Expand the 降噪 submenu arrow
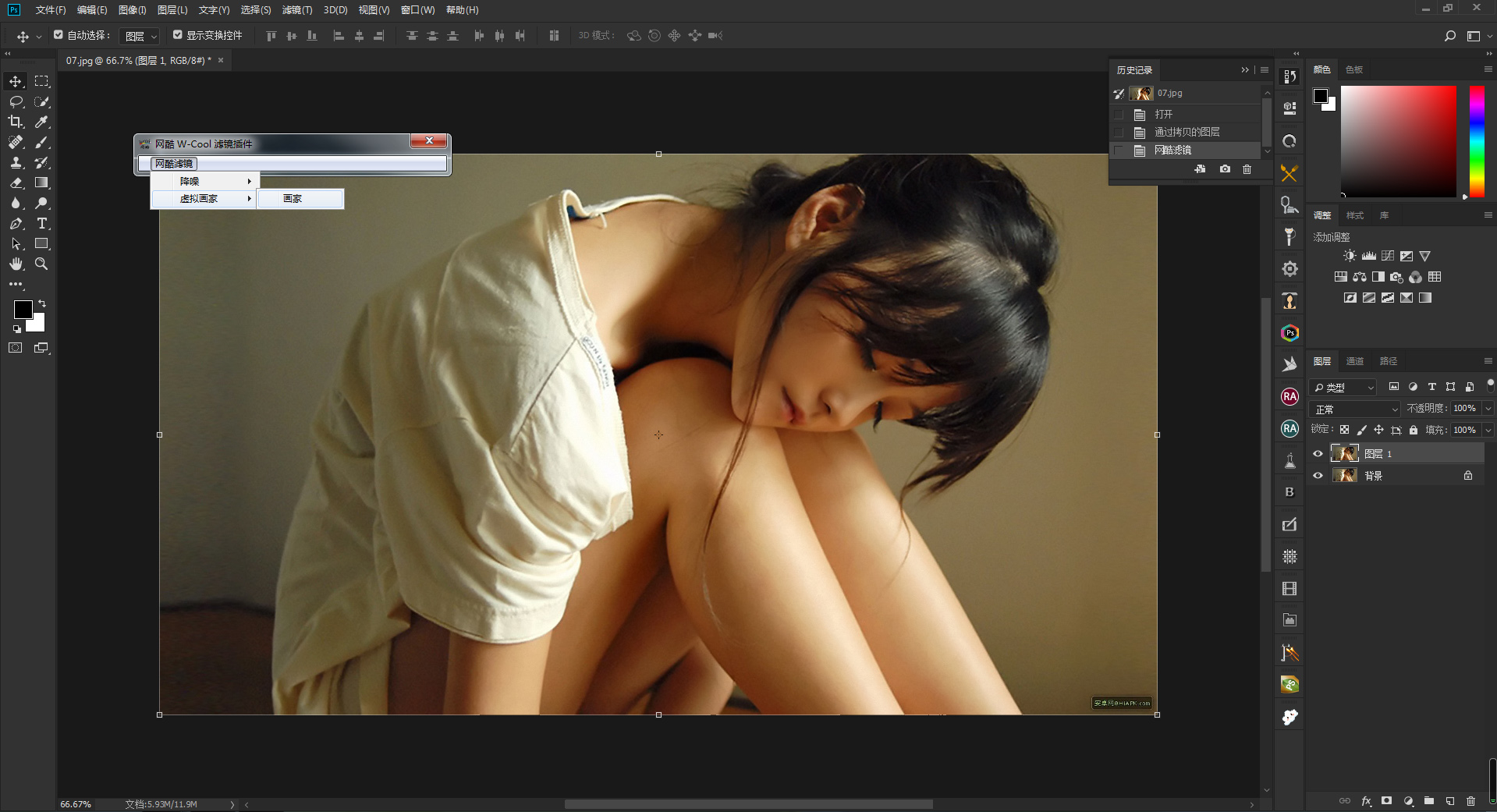1497x812 pixels. [x=250, y=180]
